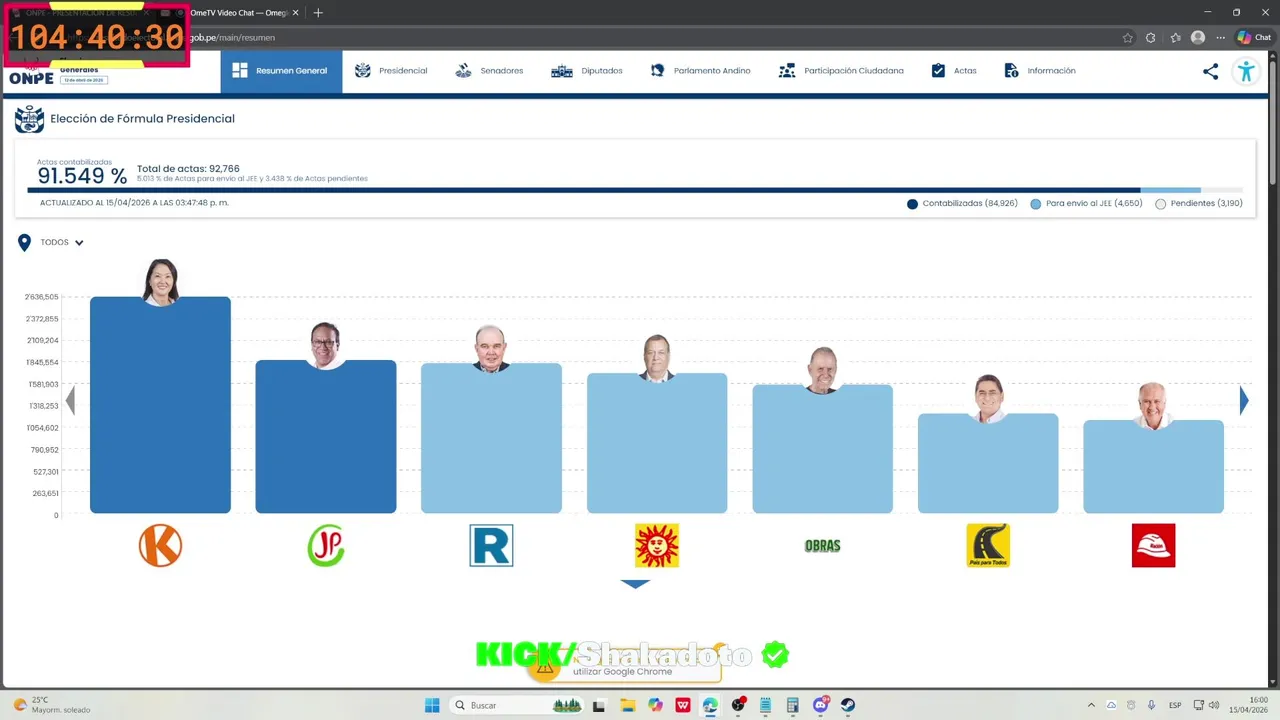Viewport: 1280px width, 720px height.
Task: Click the red hat party logo
Action: point(1153,546)
